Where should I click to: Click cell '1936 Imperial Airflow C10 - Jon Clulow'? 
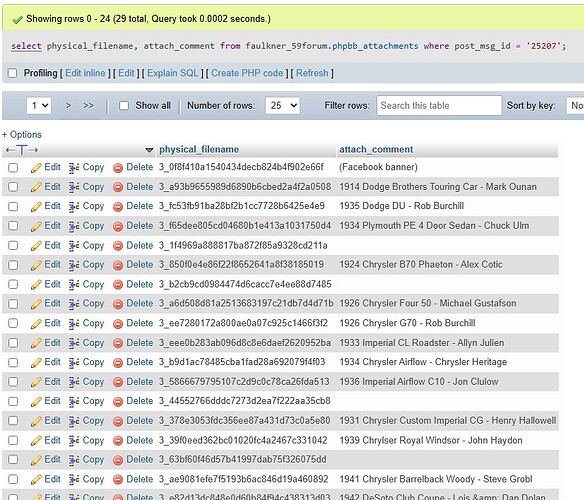click(419, 382)
